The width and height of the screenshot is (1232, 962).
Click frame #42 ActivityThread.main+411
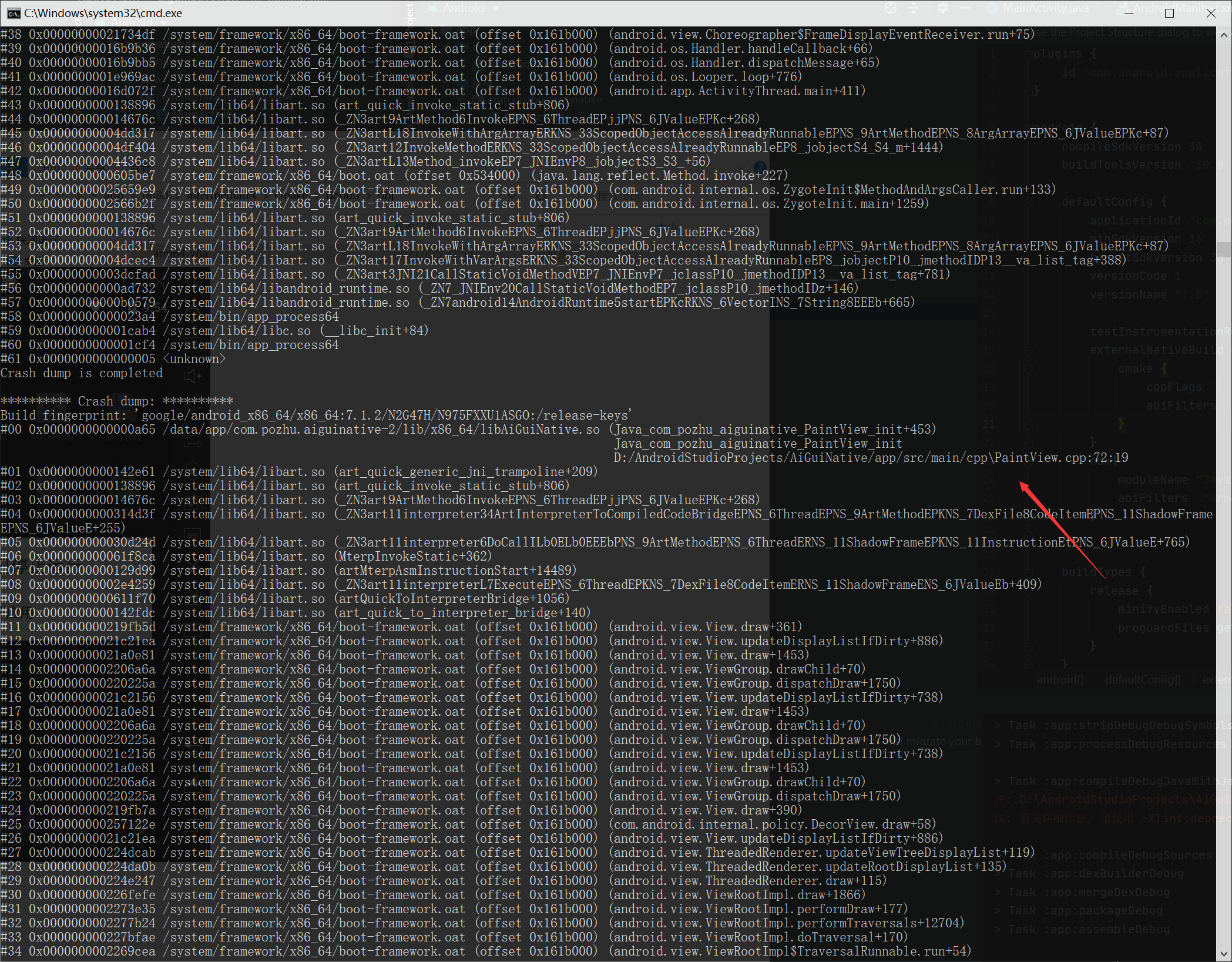433,91
